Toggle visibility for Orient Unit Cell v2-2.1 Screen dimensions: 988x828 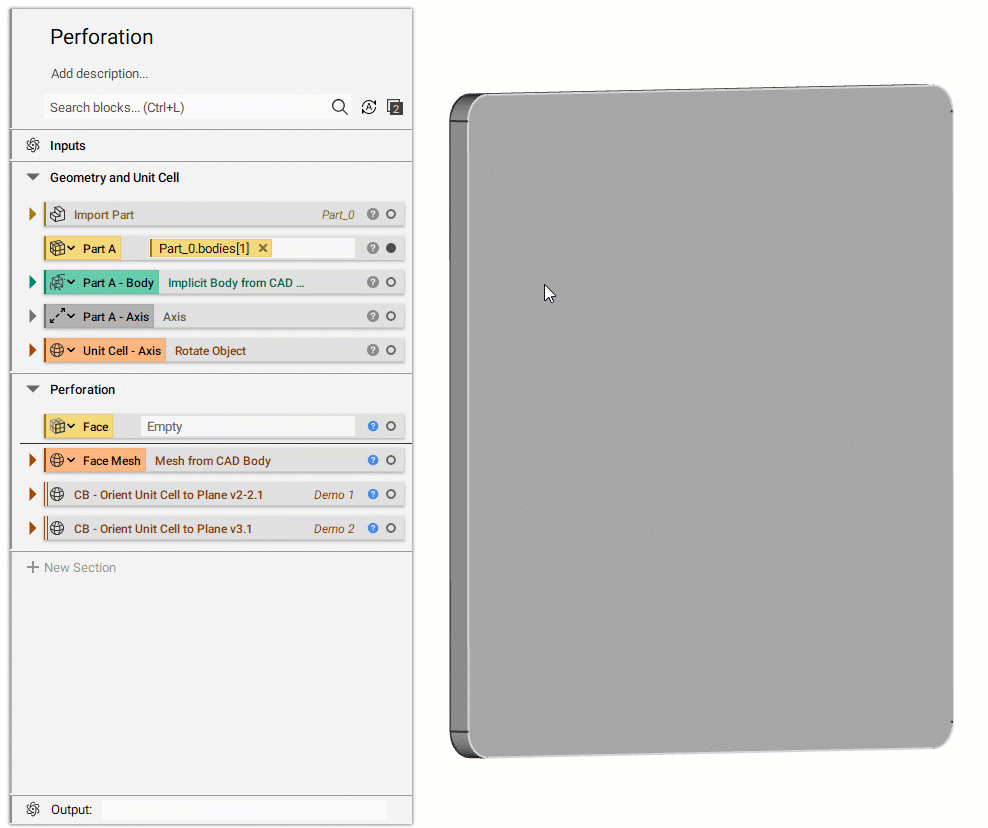[391, 495]
